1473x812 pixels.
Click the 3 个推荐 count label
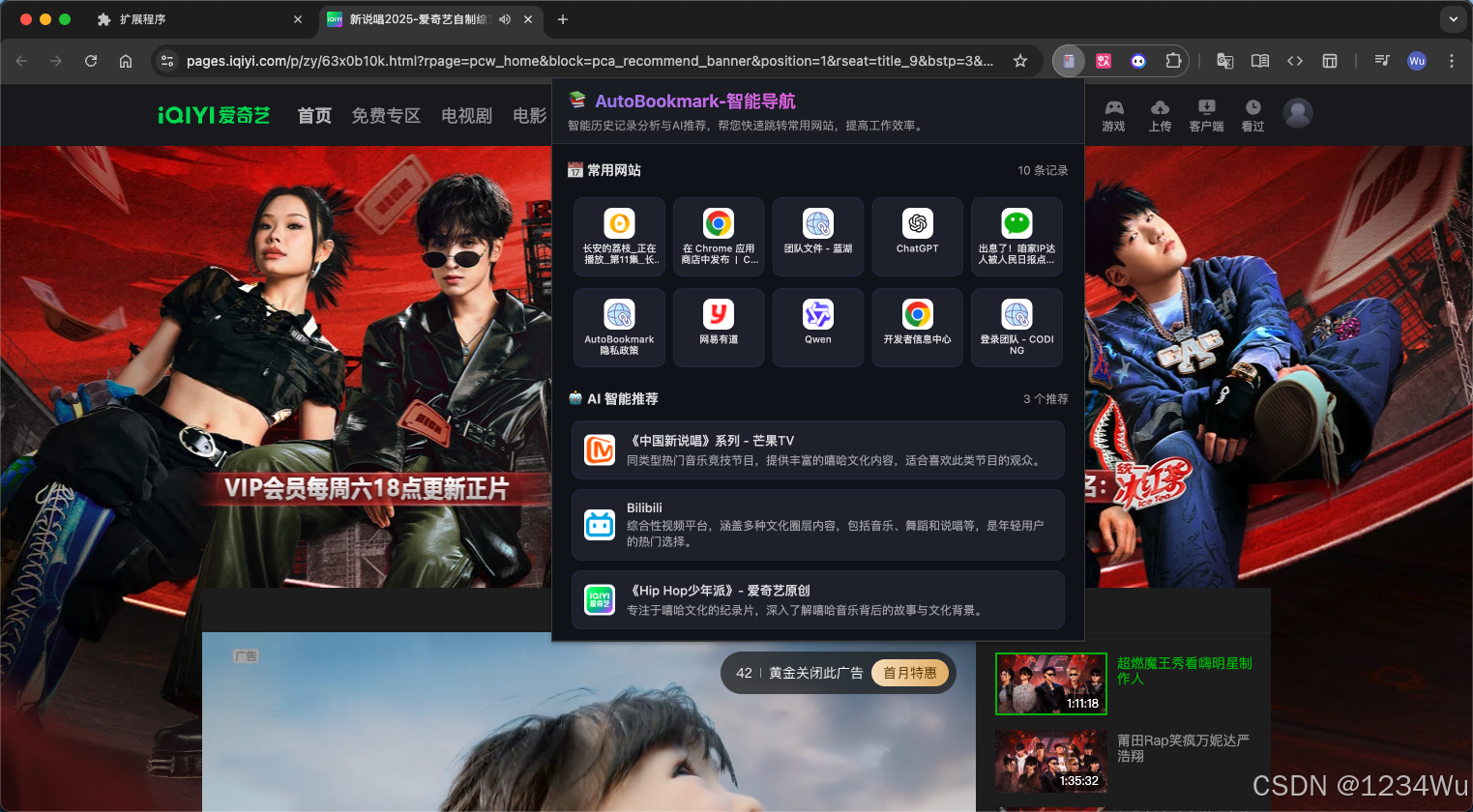1046,399
